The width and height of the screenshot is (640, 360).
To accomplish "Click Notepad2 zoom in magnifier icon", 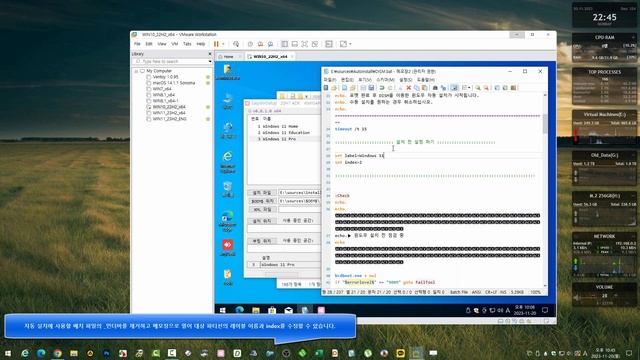I will click(478, 88).
